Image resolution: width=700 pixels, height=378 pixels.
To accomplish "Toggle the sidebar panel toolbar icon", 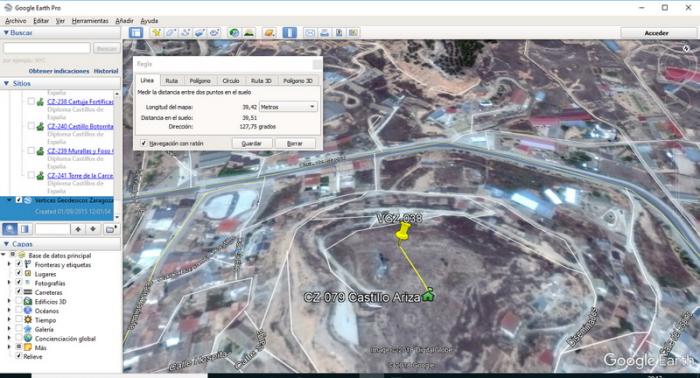I will click(x=136, y=33).
